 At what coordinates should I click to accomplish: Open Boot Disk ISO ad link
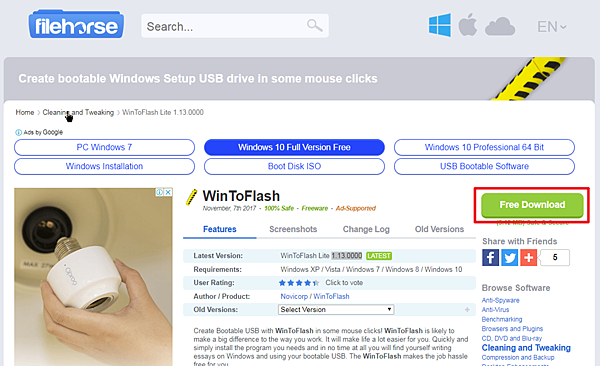pos(294,167)
